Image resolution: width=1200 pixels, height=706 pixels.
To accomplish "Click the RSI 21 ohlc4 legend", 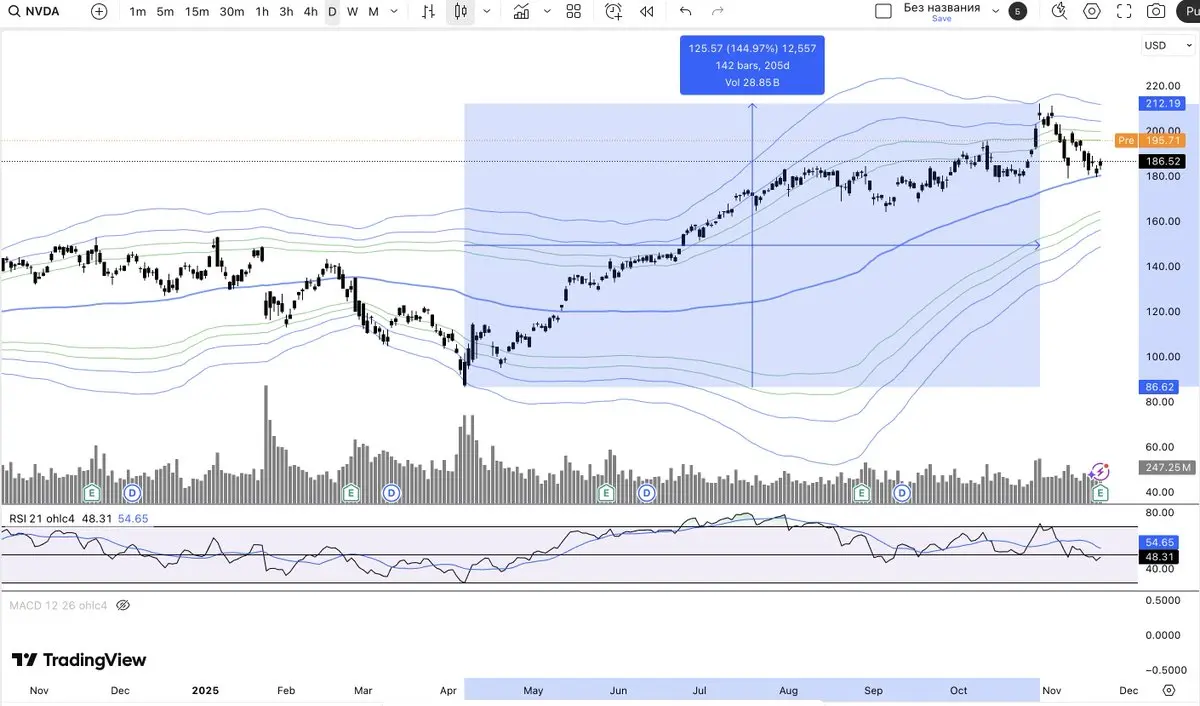I will tap(44, 518).
